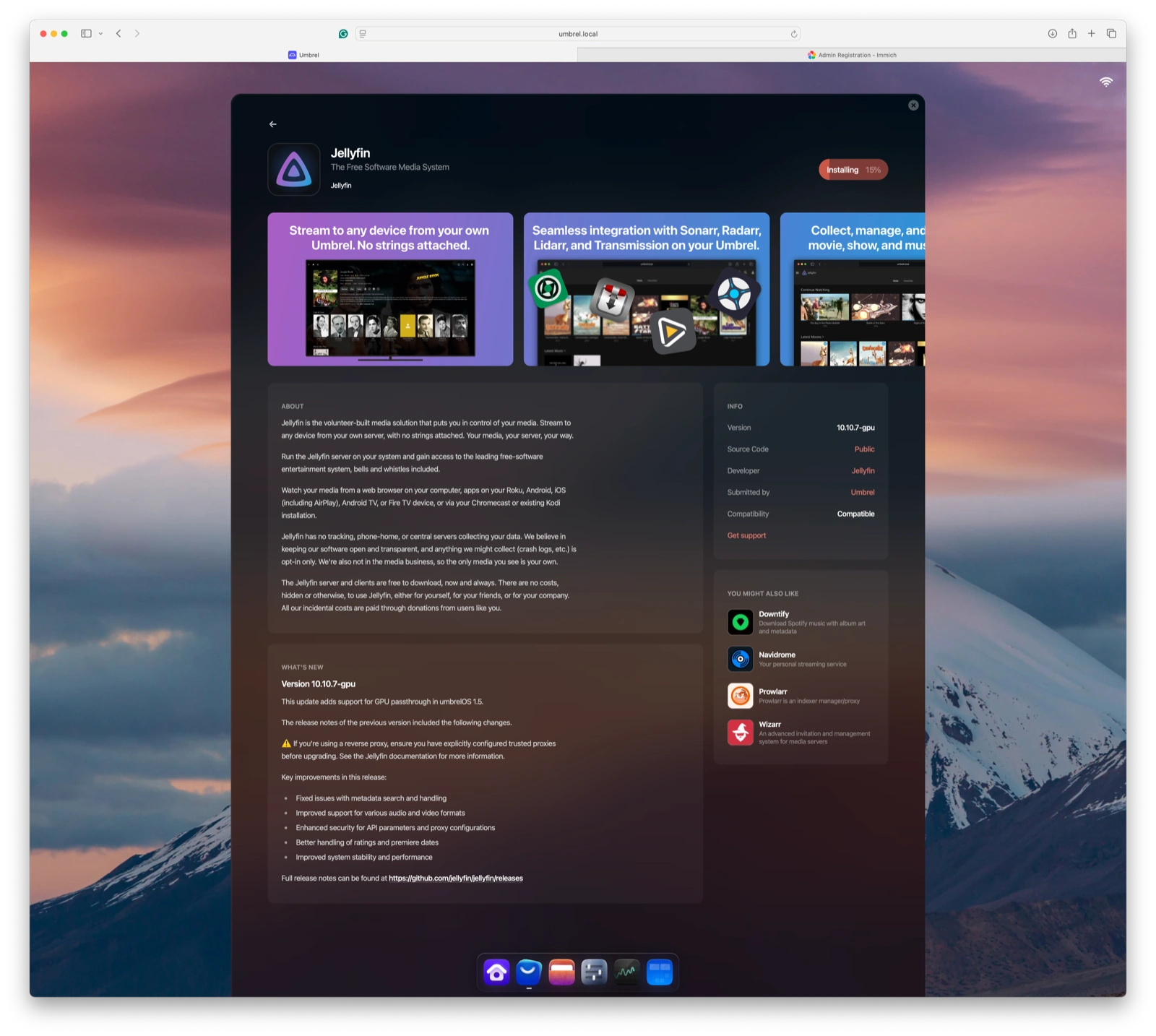The image size is (1156, 1036).
Task: Open the 'Seamless integration with Sonarr' screenshot
Action: point(647,289)
